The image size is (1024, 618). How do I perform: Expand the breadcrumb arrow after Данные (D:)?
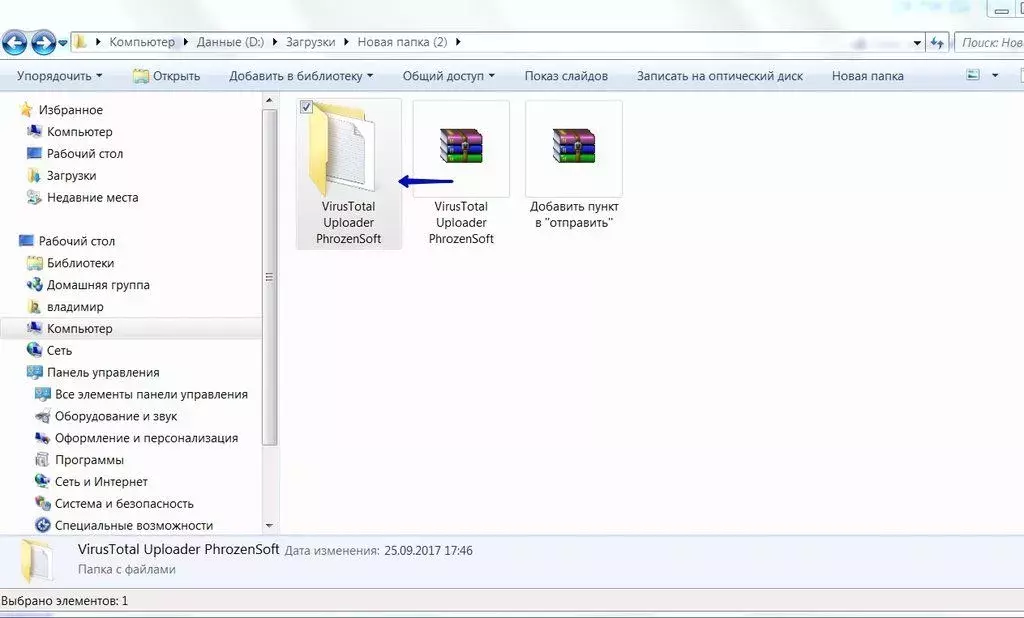274,42
